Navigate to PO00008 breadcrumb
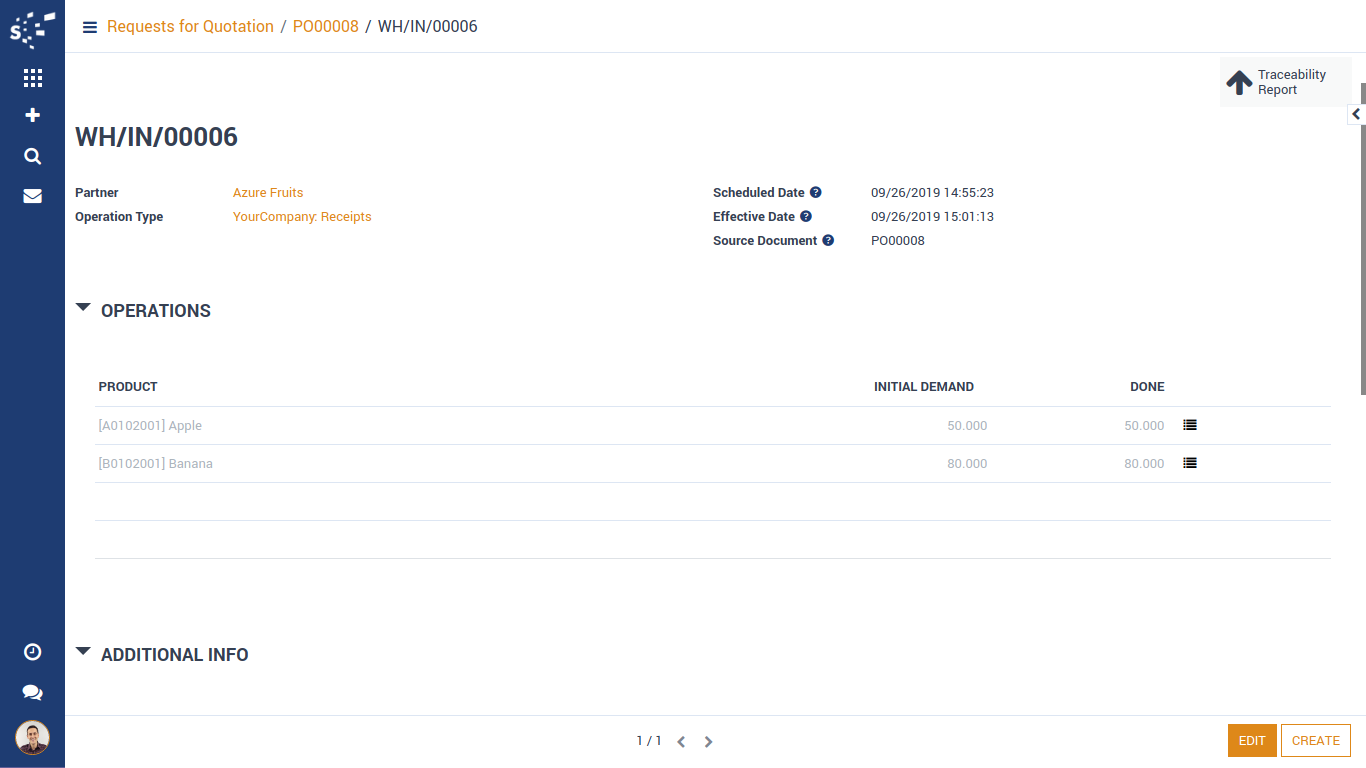Viewport: 1366px width, 768px height. coord(325,27)
